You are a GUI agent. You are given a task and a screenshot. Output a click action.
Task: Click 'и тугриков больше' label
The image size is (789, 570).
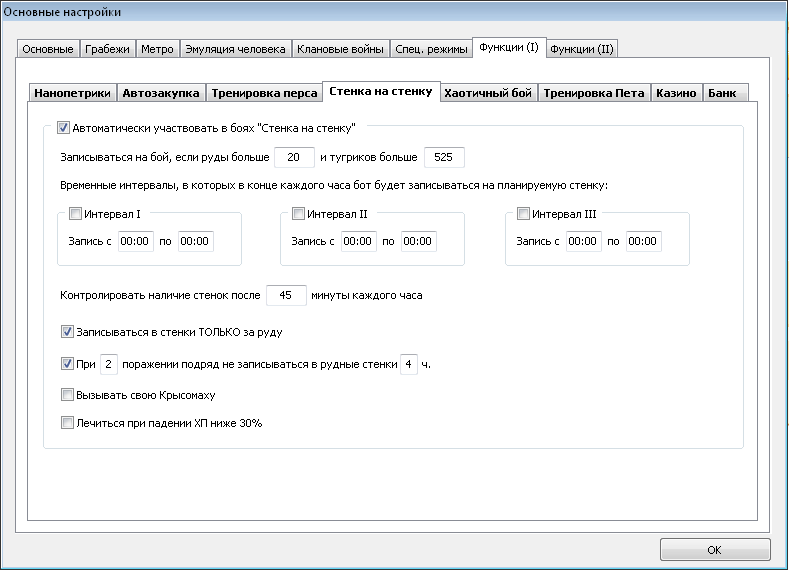coord(369,157)
